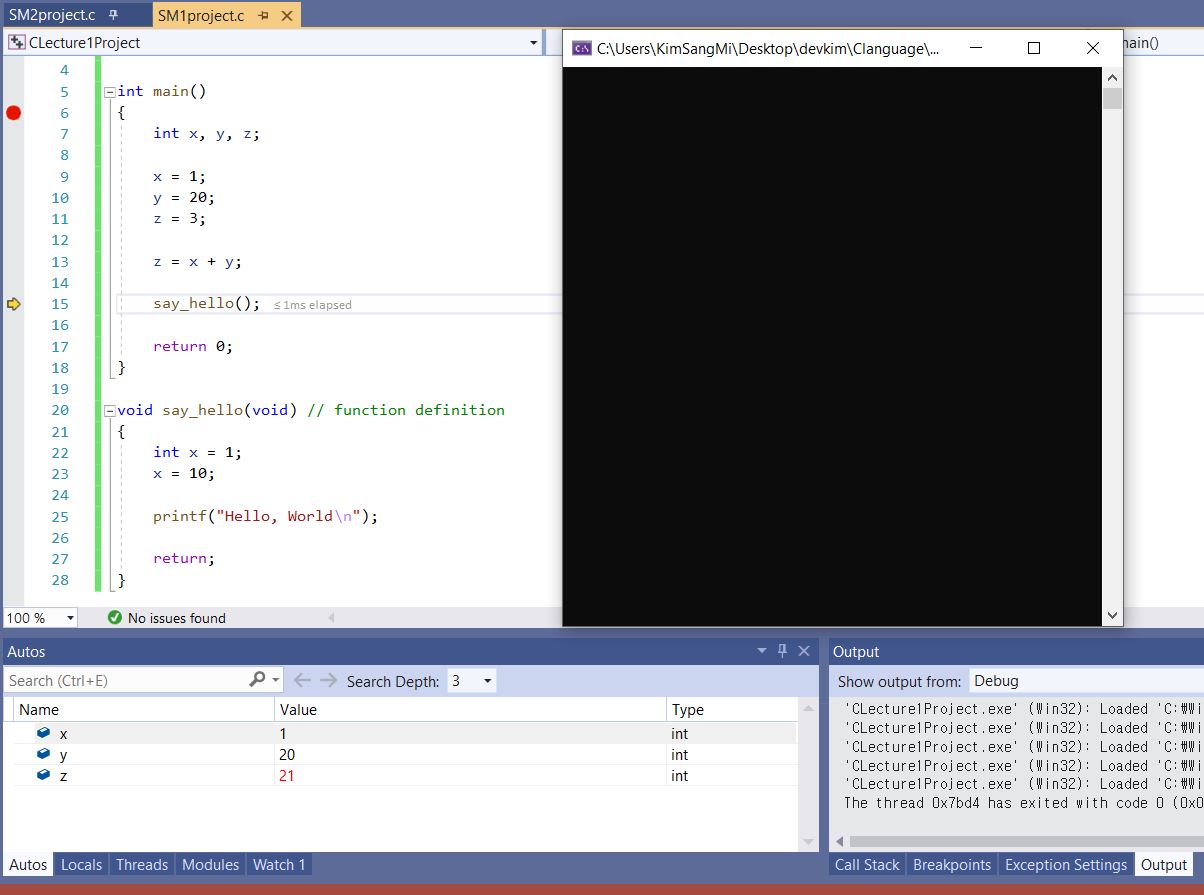Click the say_hello(); call on line 15
1204x895 pixels.
click(206, 303)
